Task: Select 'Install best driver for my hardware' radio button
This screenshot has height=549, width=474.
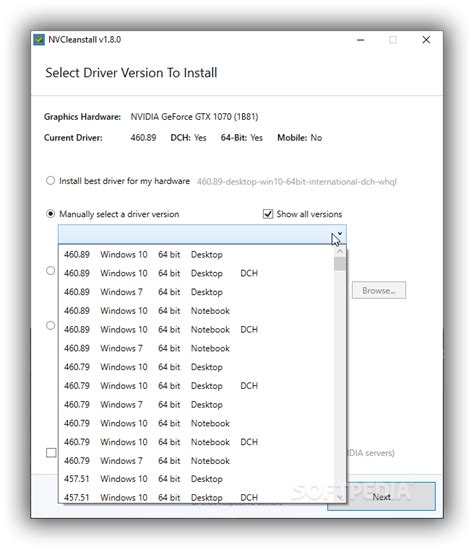Action: 50,181
